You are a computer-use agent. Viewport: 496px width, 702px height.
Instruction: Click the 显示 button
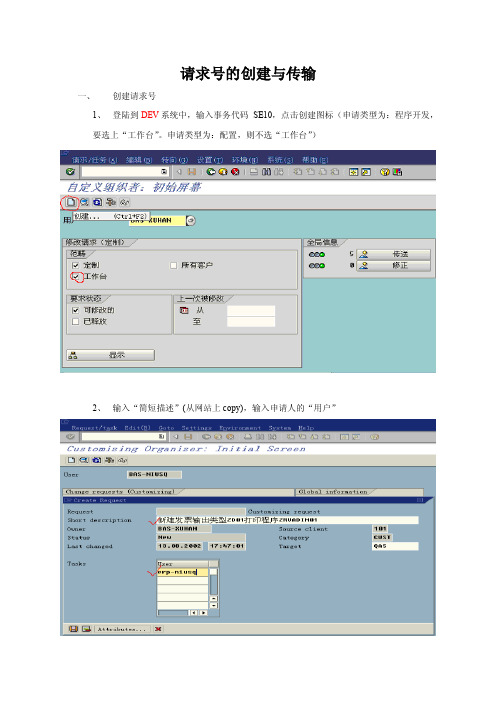111,355
